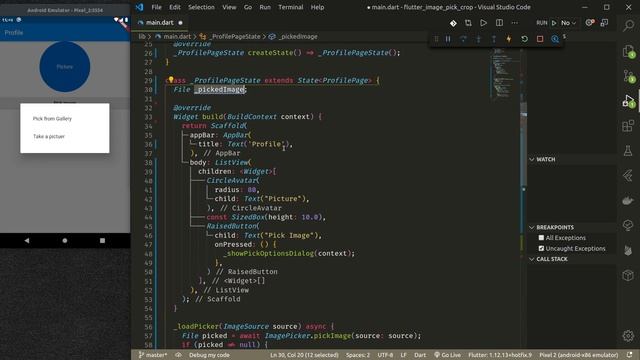Open the Go menu
This screenshot has width=640, height=360.
tap(248, 7)
